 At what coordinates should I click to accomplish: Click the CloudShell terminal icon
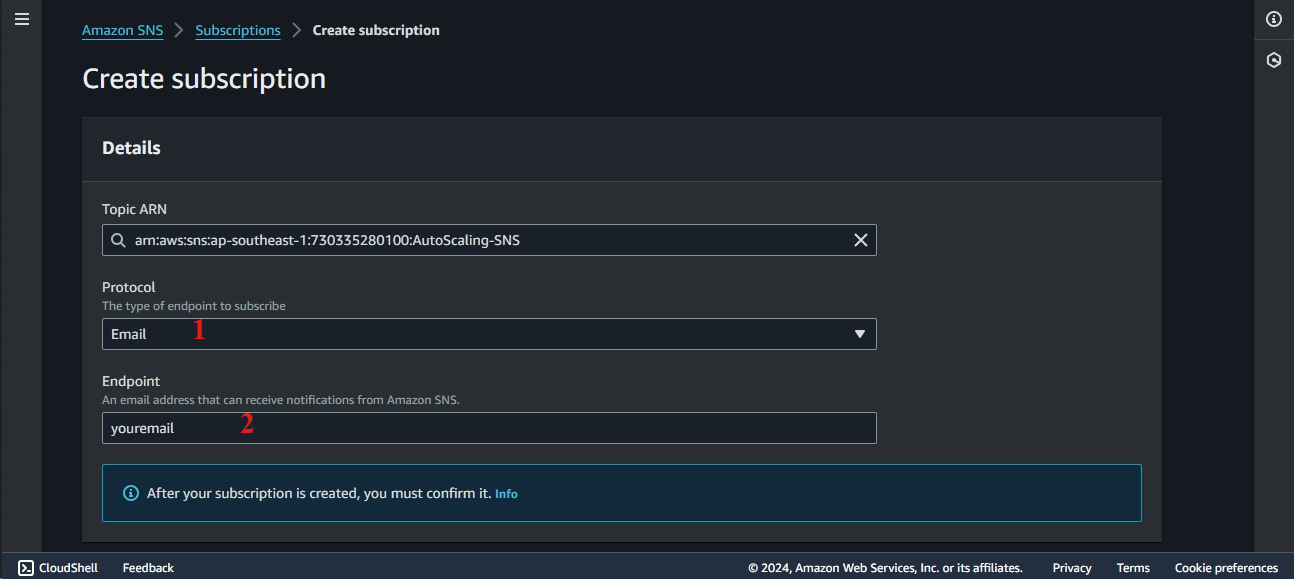26,568
